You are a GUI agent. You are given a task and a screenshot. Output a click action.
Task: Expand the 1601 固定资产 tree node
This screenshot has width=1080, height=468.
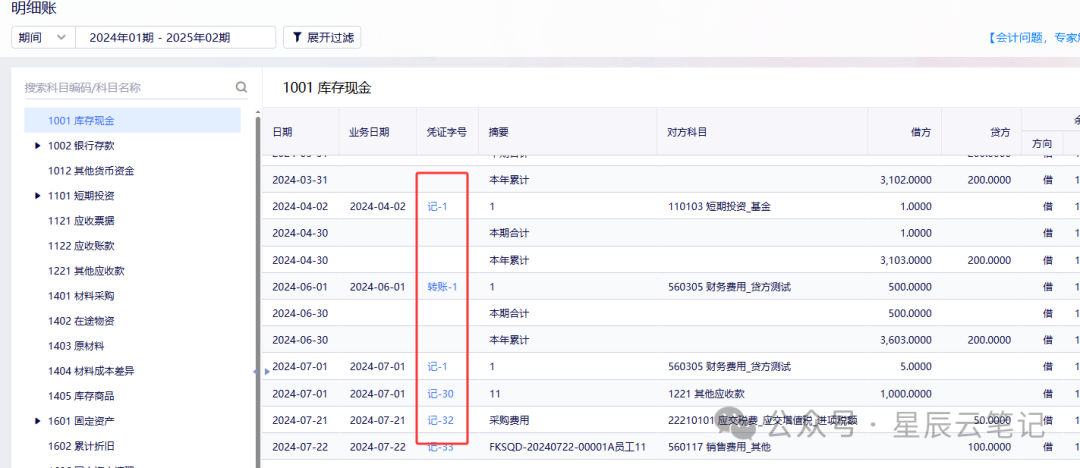(x=38, y=421)
